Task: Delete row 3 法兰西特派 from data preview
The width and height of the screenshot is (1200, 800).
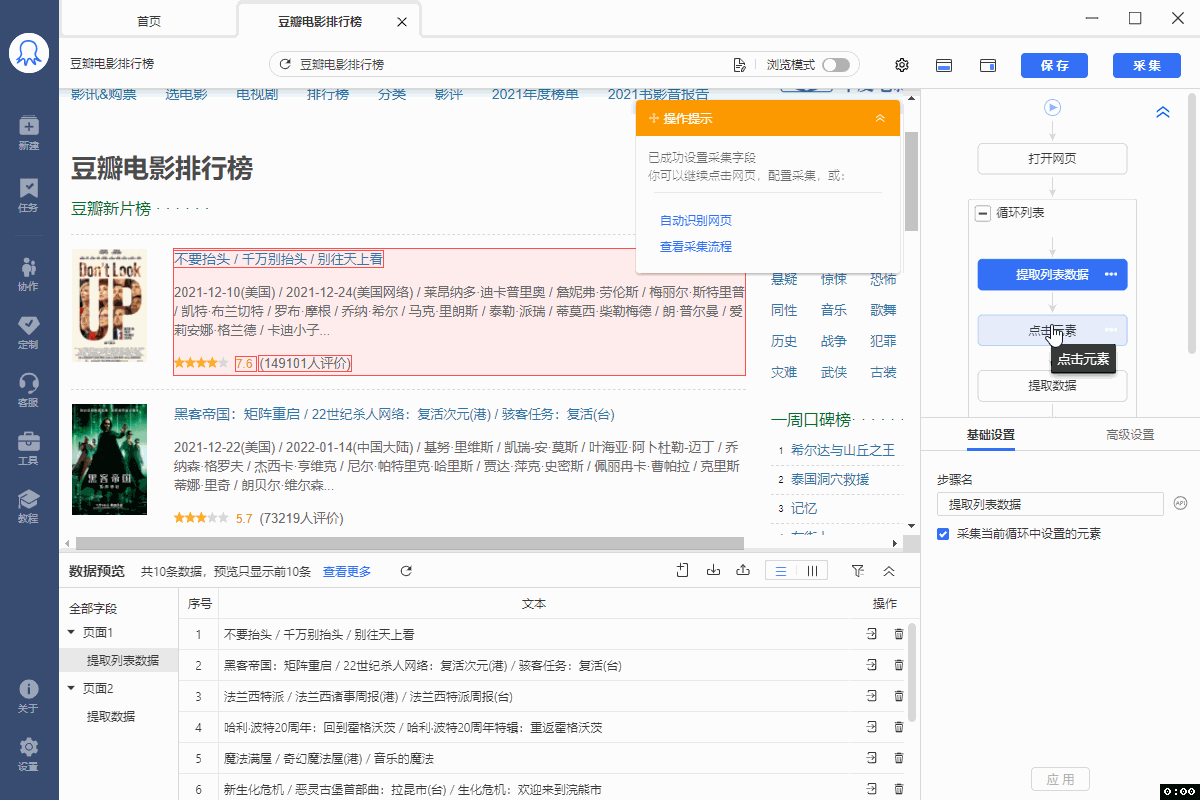Action: click(899, 696)
